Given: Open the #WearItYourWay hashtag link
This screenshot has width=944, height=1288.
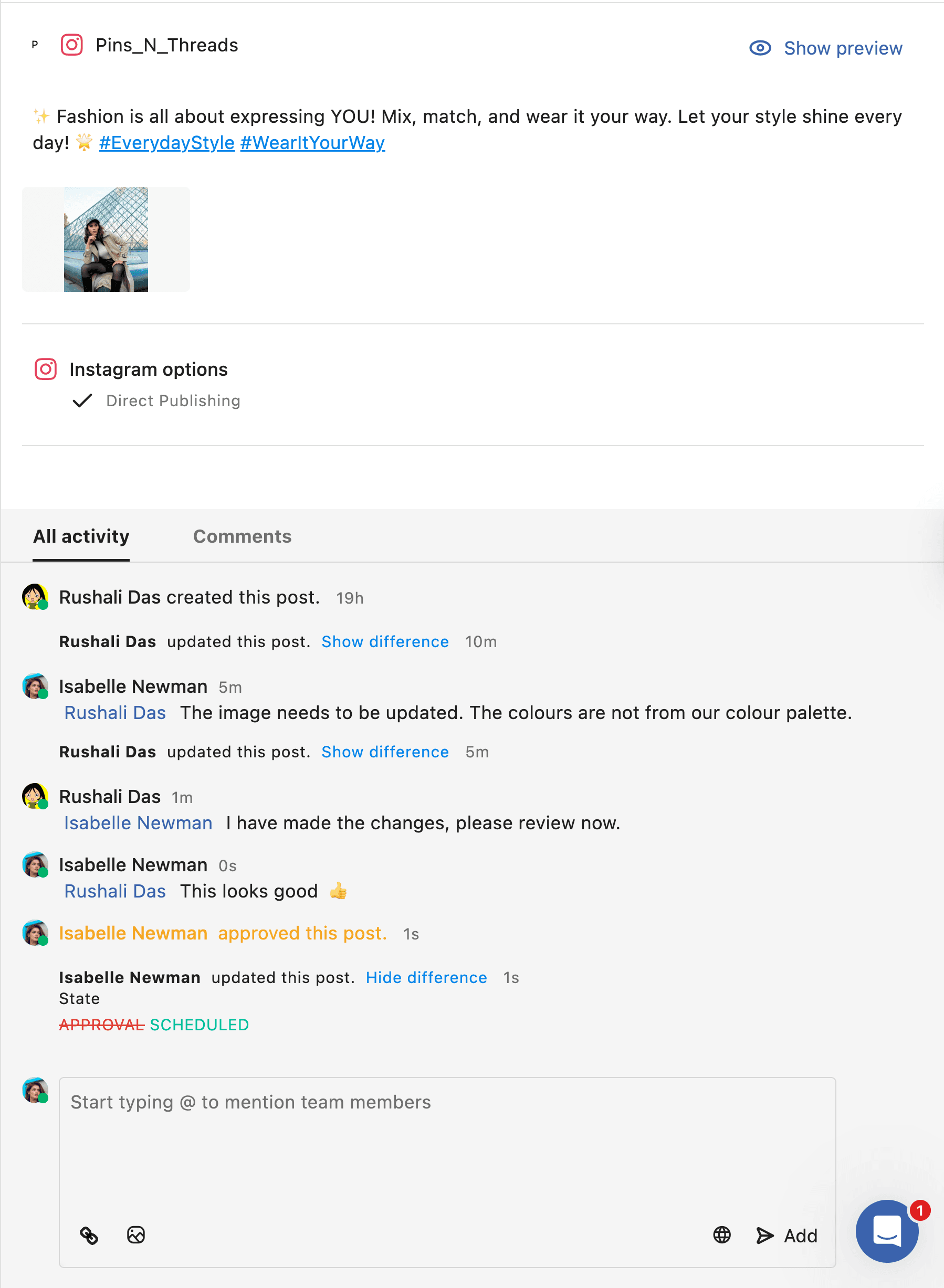Looking at the screenshot, I should (312, 143).
